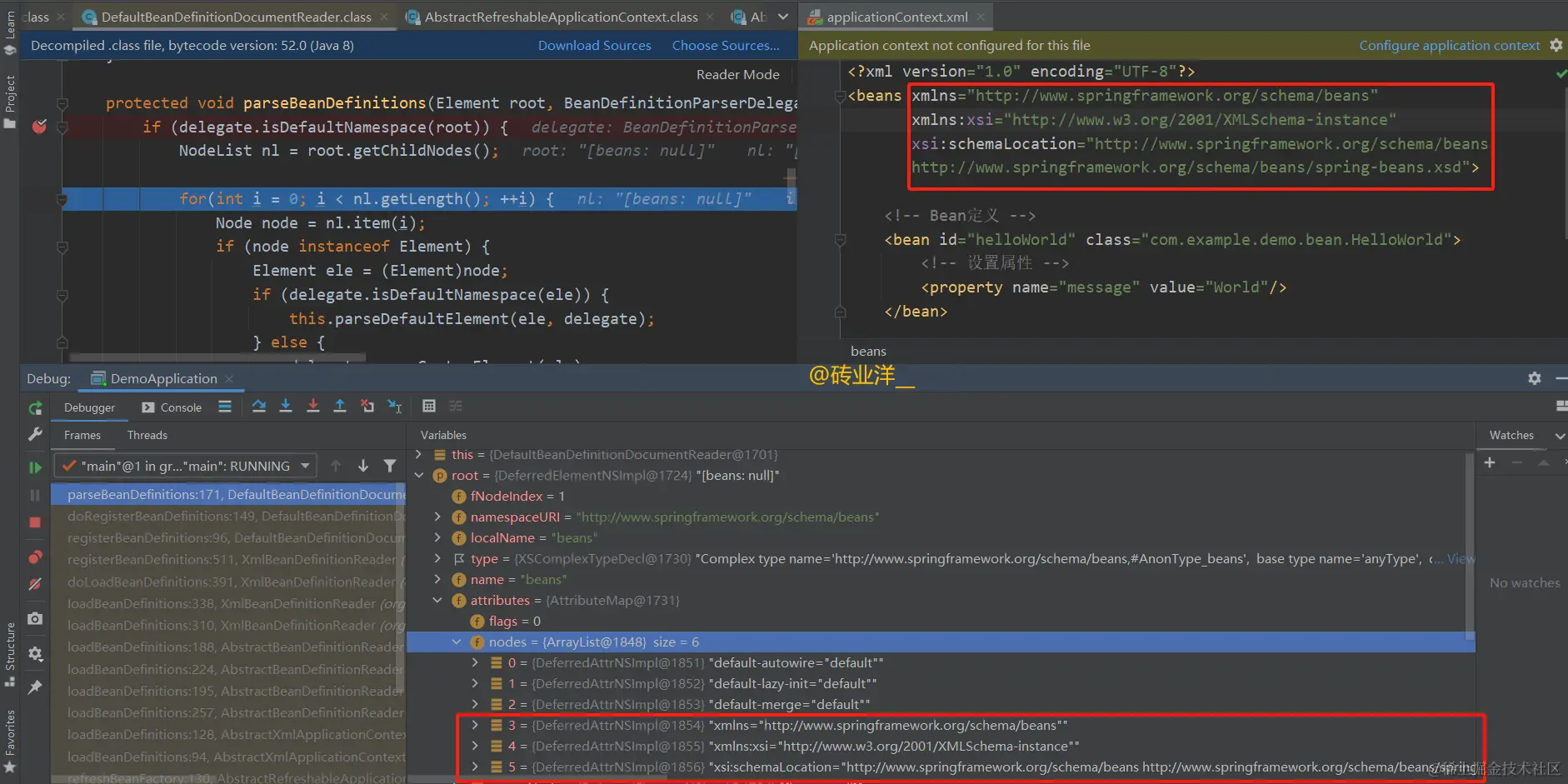Open the editor tabs overflow dropdown arrow
The width and height of the screenshot is (1568, 784).
tap(783, 17)
